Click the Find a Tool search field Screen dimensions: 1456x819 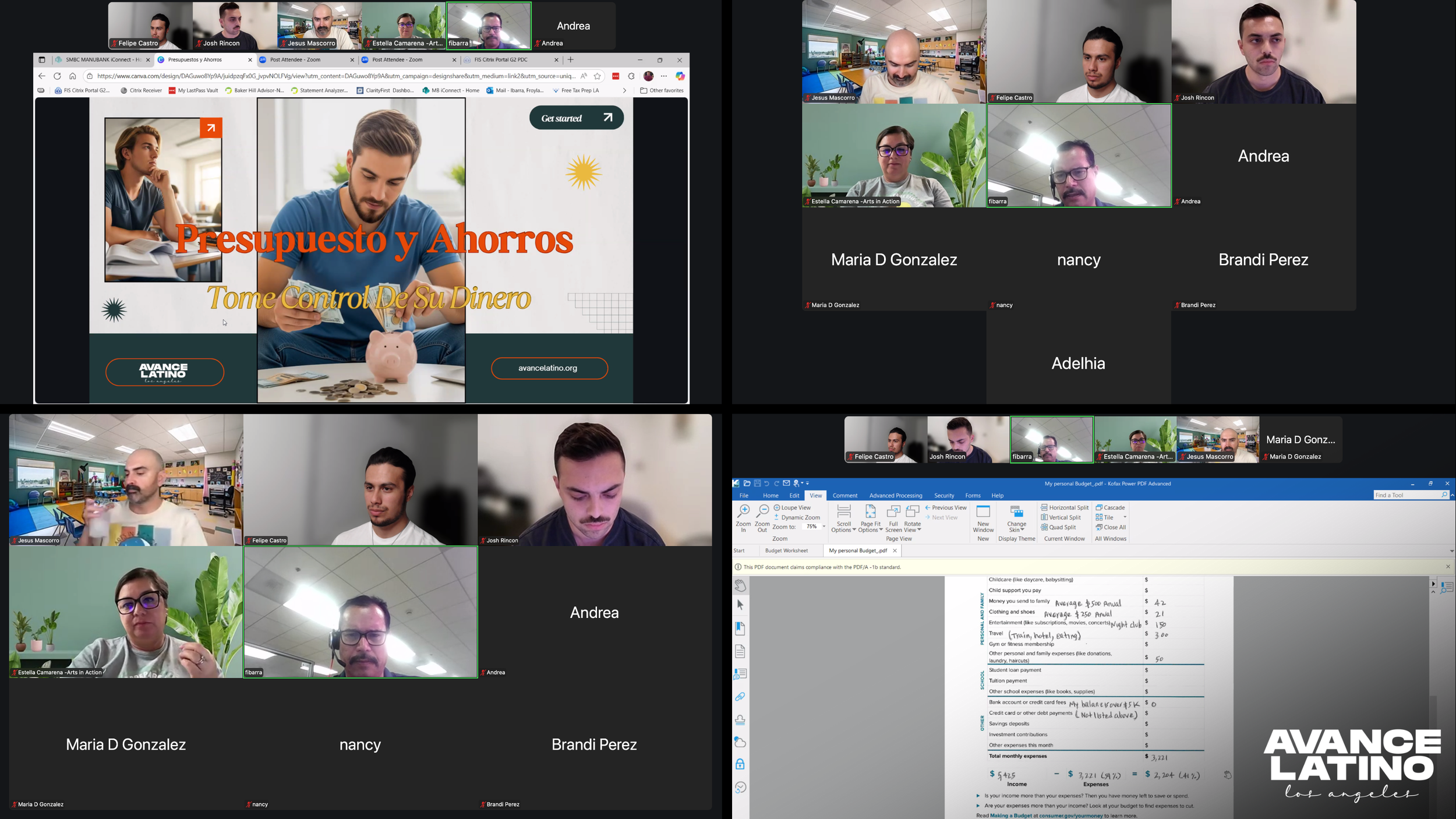[x=1406, y=495]
